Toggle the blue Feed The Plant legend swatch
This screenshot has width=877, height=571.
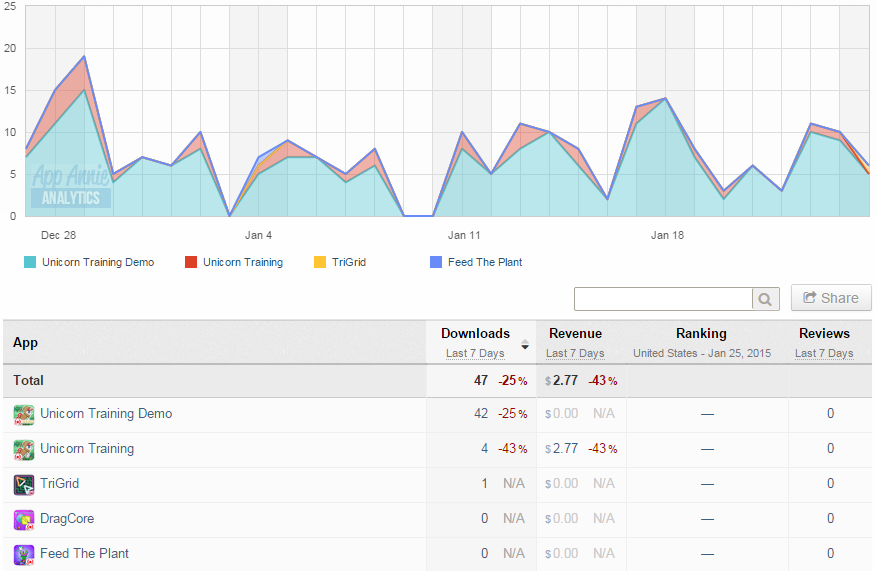point(436,262)
